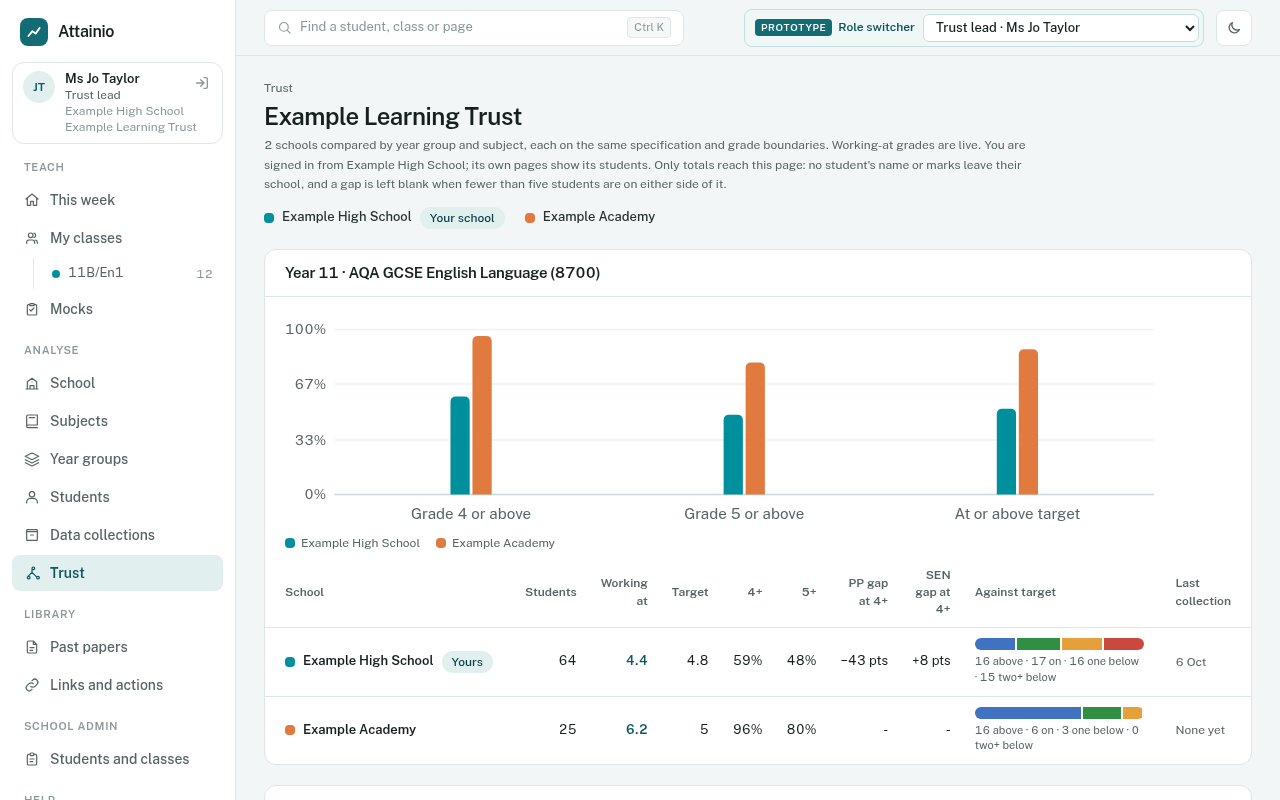This screenshot has width=1280, height=800.
Task: Toggle dark mode with the moon button
Action: tap(1234, 28)
